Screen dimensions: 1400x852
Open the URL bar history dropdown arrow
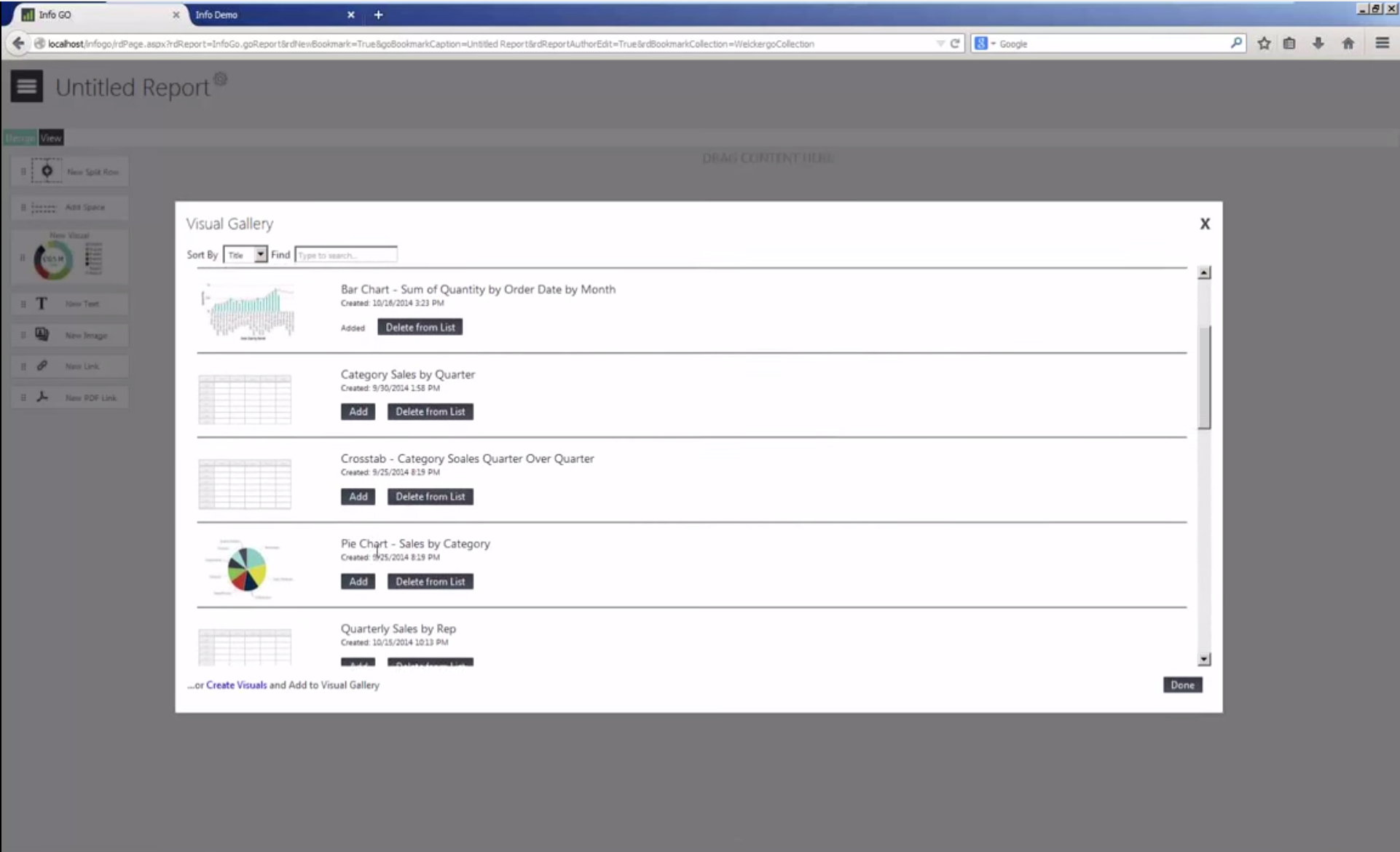pyautogui.click(x=940, y=44)
